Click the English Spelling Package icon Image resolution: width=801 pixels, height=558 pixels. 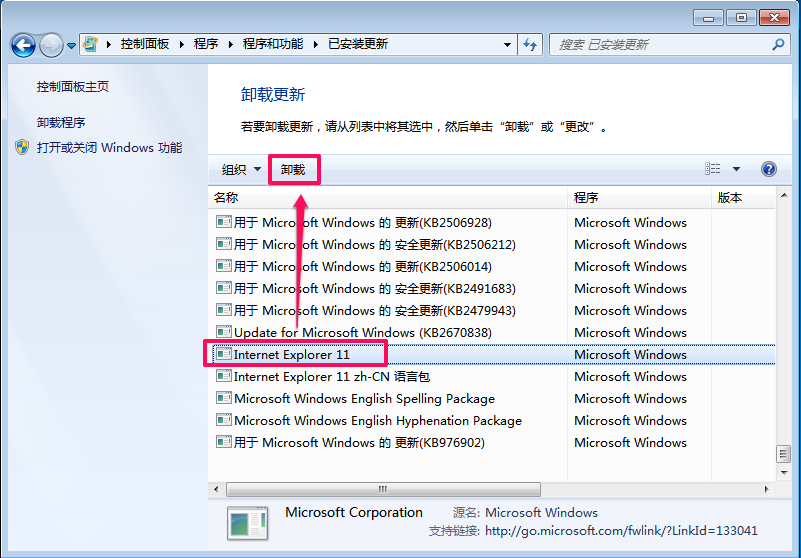tap(223, 398)
